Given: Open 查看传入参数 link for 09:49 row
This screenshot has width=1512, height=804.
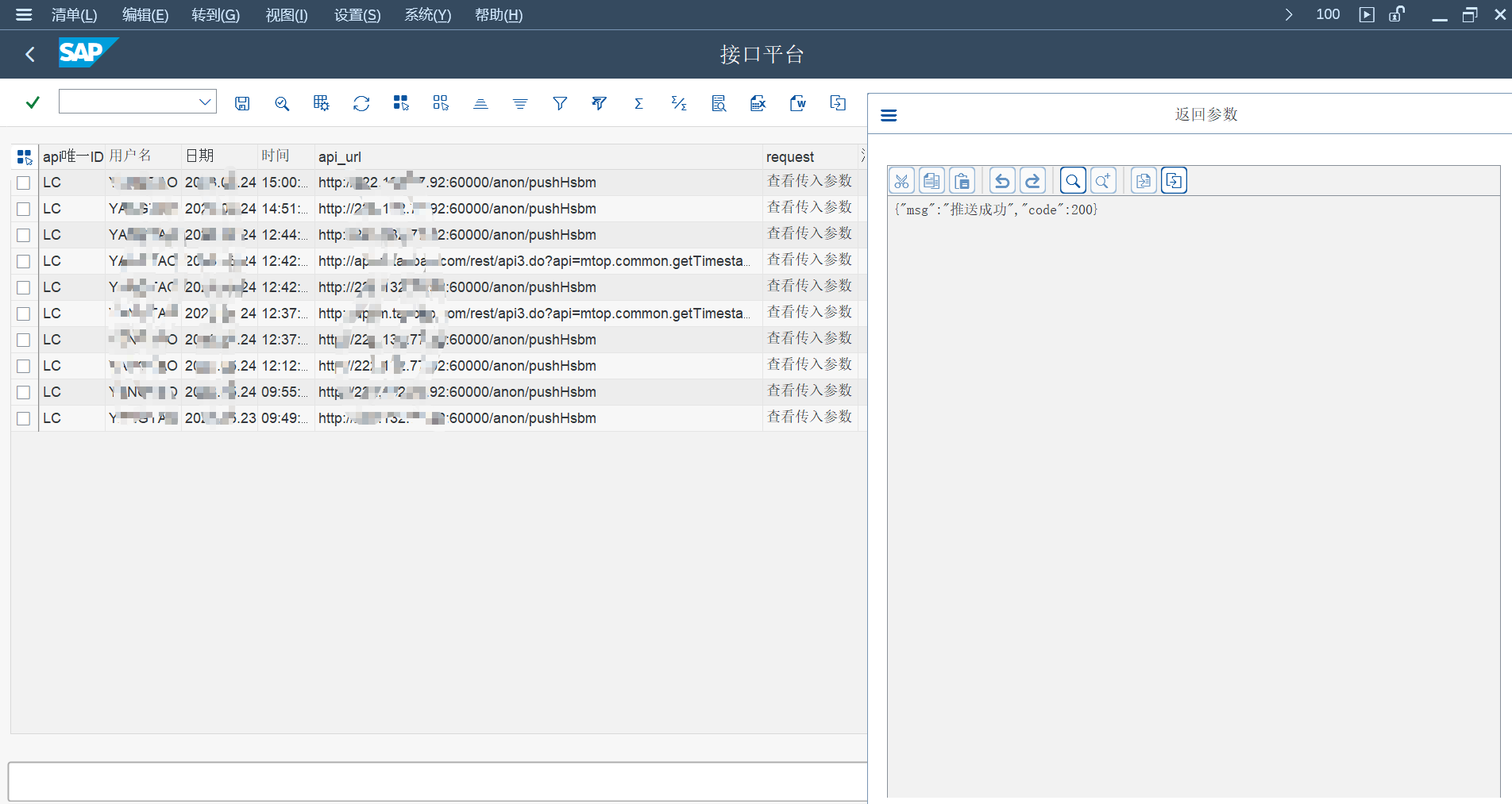Looking at the screenshot, I should (x=809, y=417).
